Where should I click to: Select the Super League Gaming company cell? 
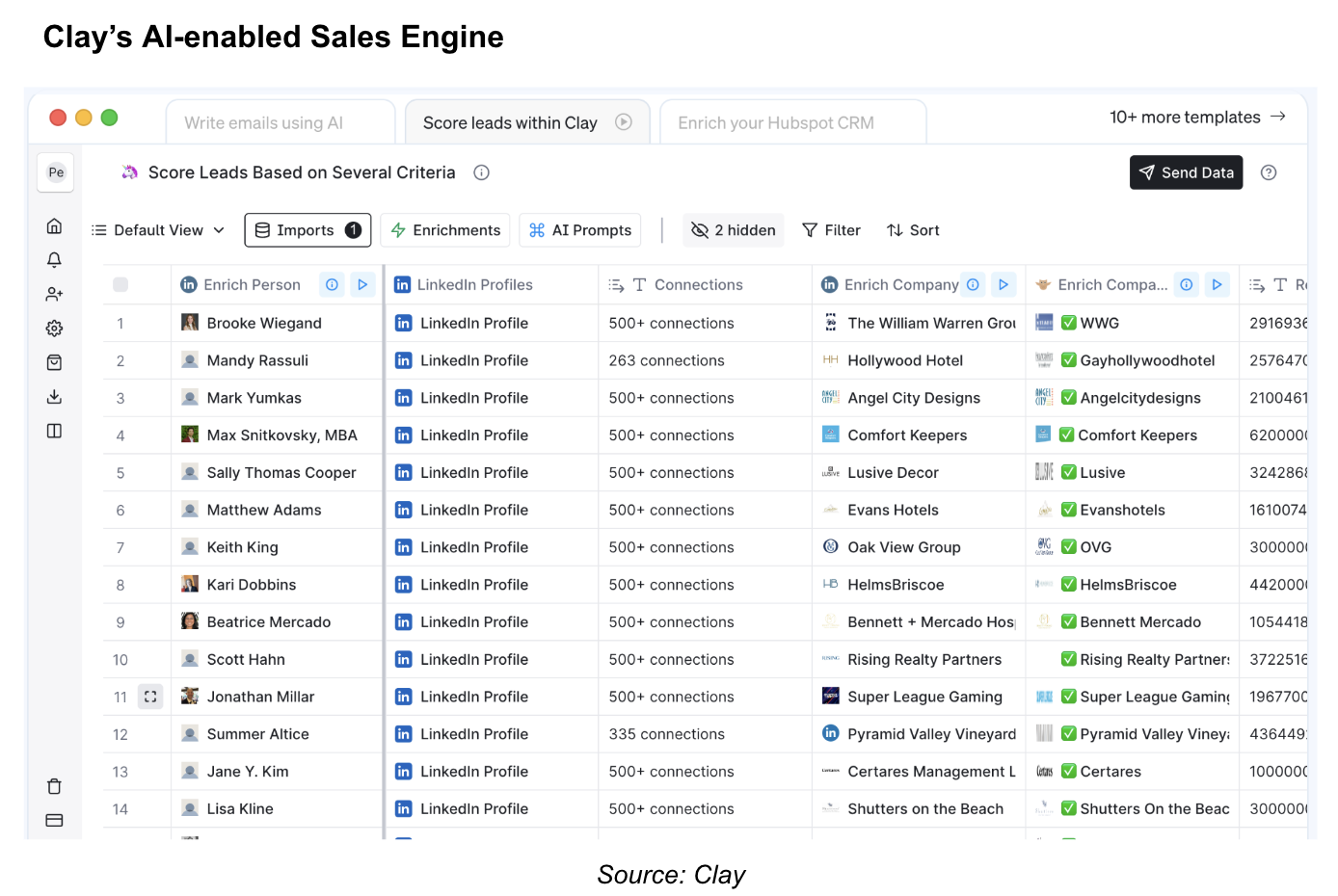[919, 697]
